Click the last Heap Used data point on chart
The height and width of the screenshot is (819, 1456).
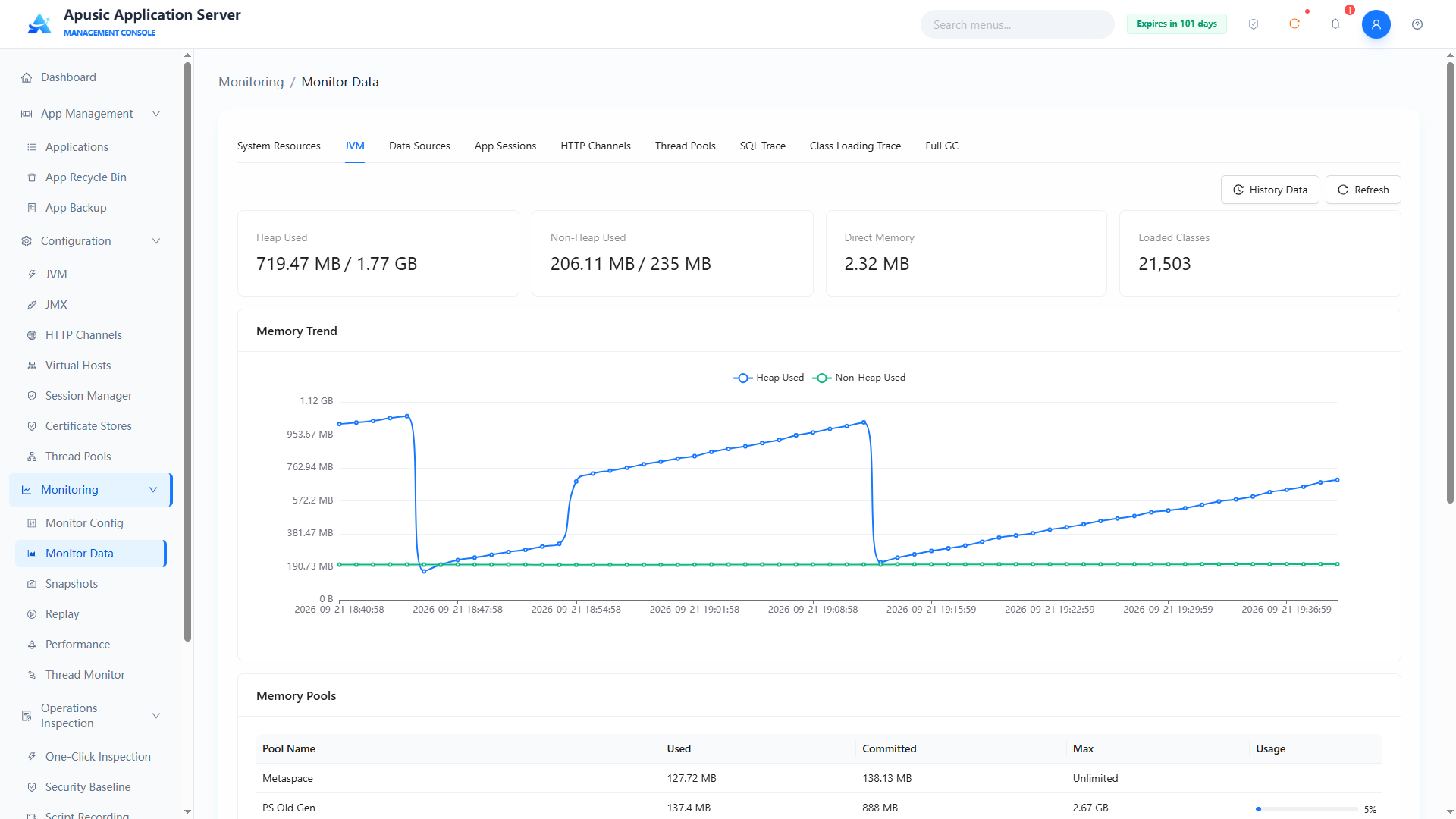tap(1337, 480)
